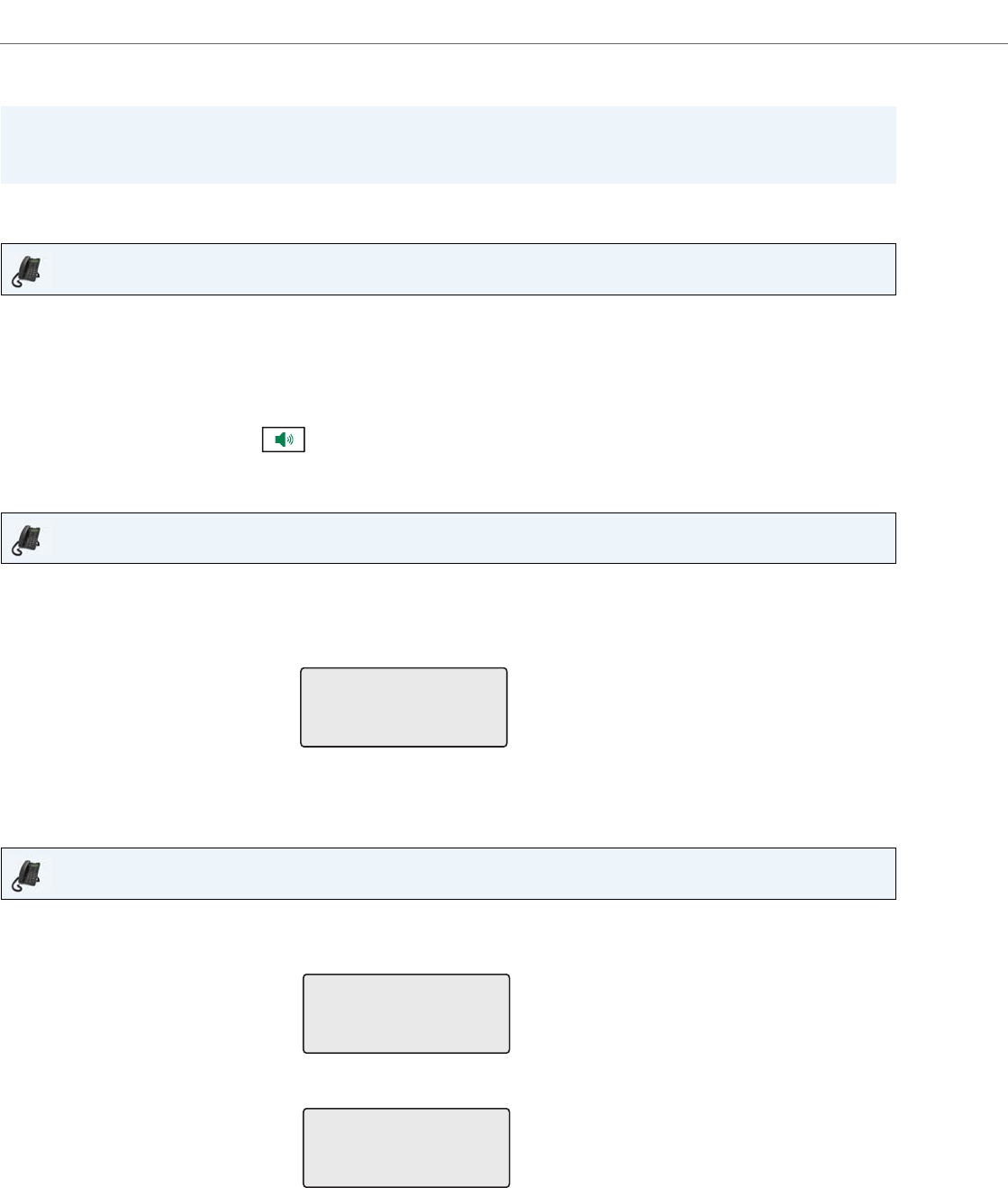Click the center of the first phone banner
Viewport: 1008px width, 1188px height.
449,269
